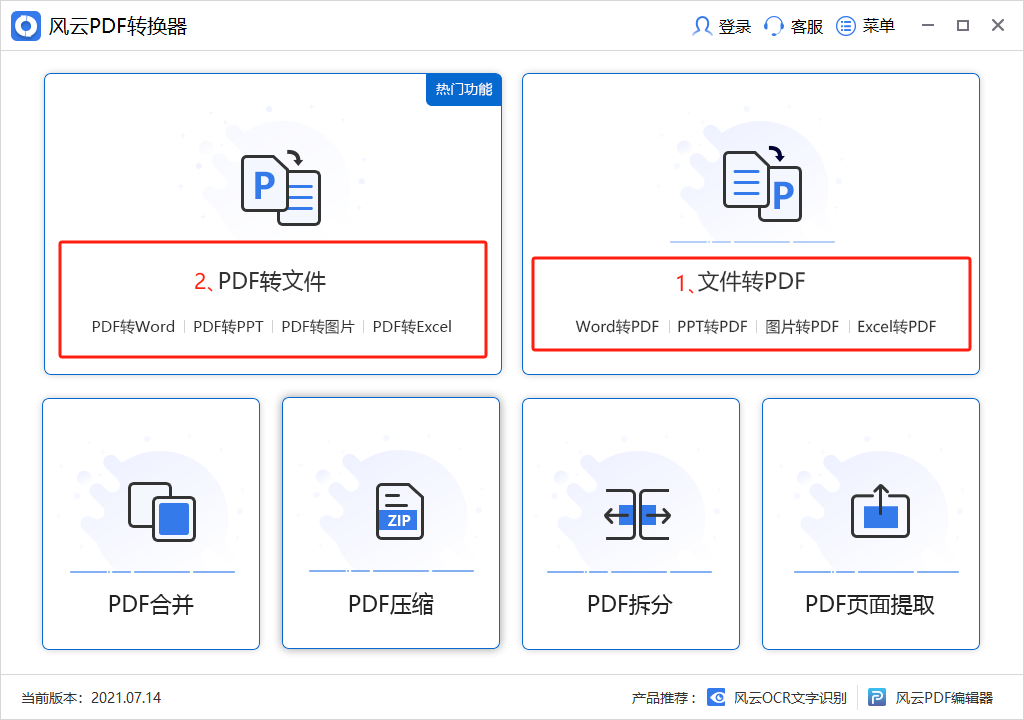The width and height of the screenshot is (1024, 720).
Task: Click the app logo in the title bar
Action: pyautogui.click(x=24, y=25)
